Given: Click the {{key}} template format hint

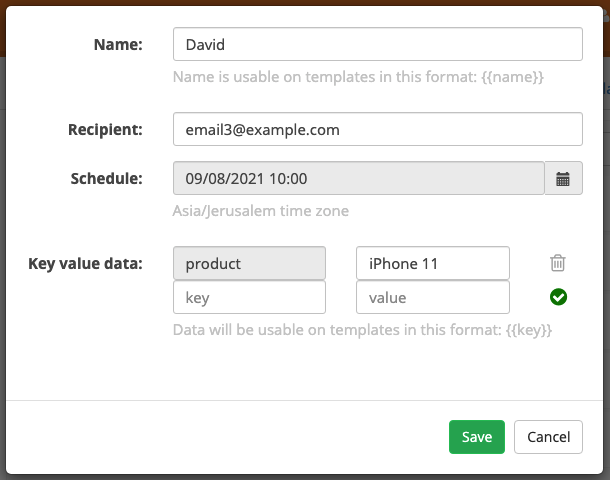Looking at the screenshot, I should (362, 330).
